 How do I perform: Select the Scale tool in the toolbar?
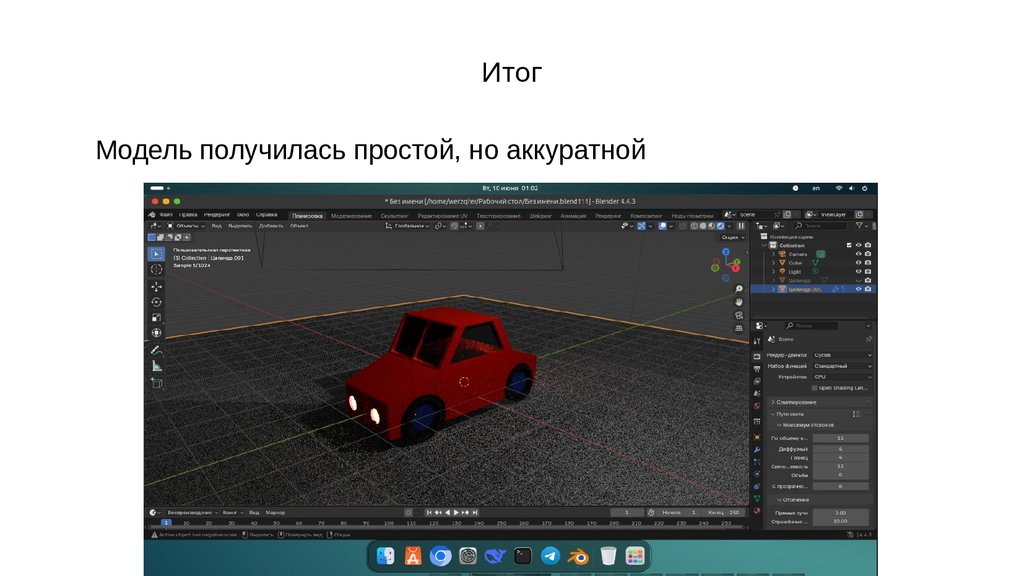(x=156, y=318)
